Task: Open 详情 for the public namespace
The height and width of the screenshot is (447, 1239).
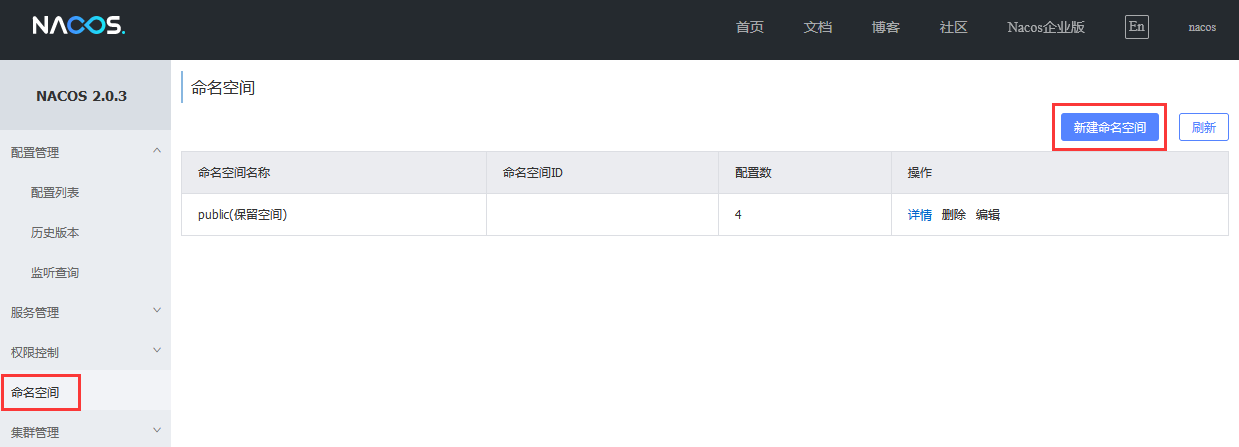Action: tap(919, 214)
